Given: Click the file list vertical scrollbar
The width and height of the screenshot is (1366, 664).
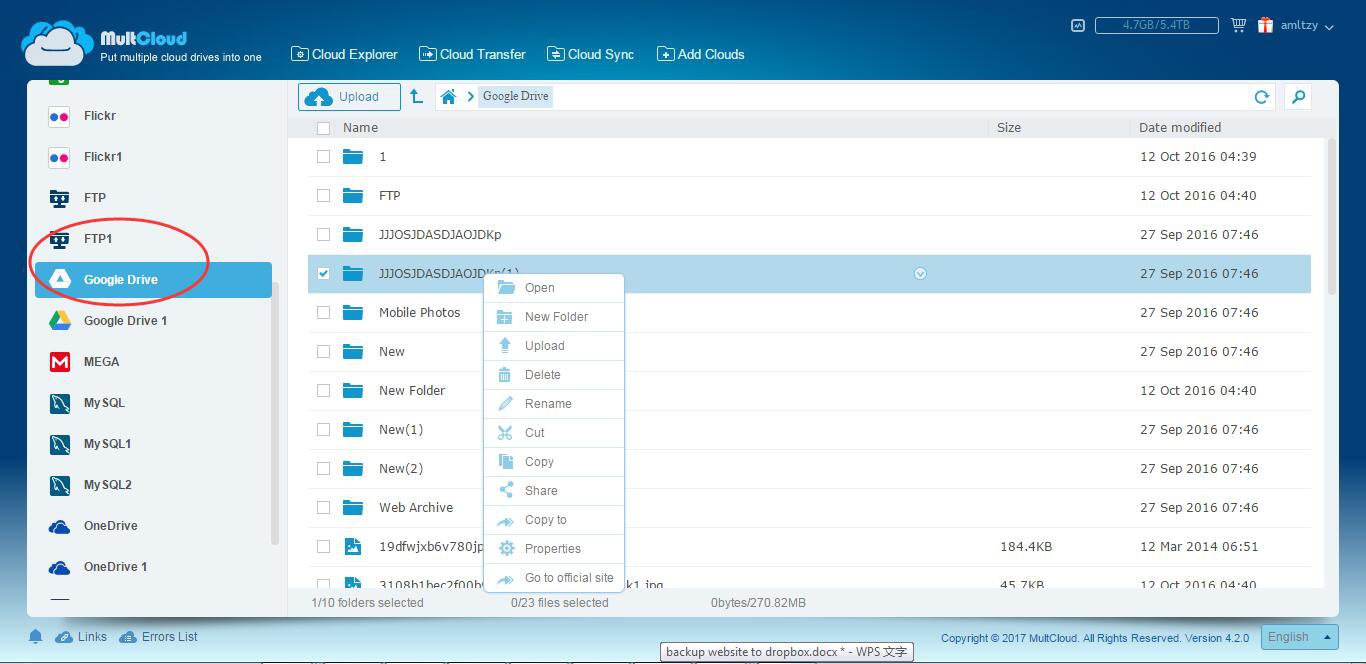Looking at the screenshot, I should coord(1331,215).
